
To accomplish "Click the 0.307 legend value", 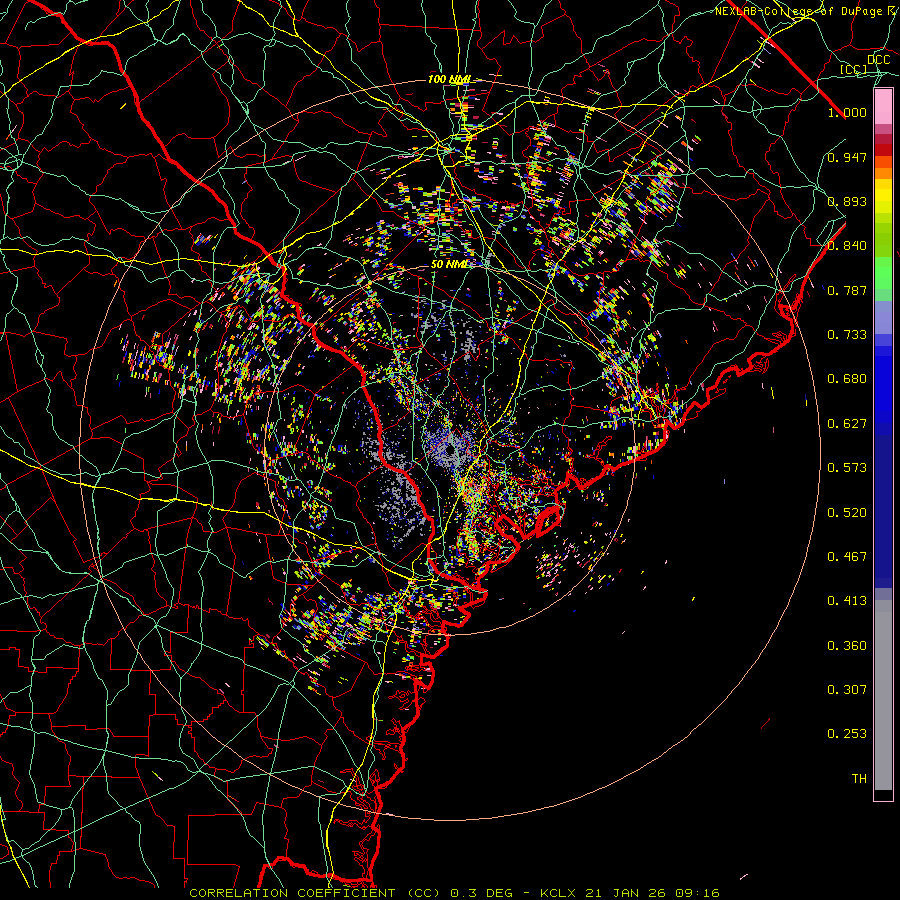I will (x=847, y=690).
